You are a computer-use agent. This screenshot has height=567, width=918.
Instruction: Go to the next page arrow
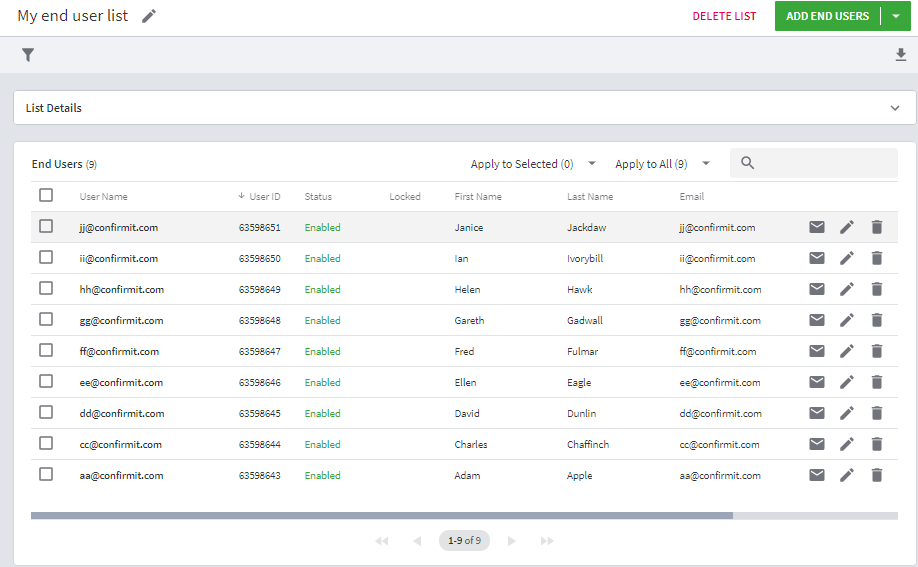tap(512, 541)
